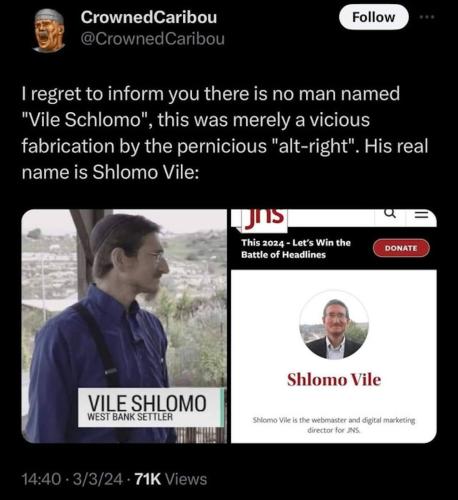Click the Shlomo Vile name heading

point(334,380)
